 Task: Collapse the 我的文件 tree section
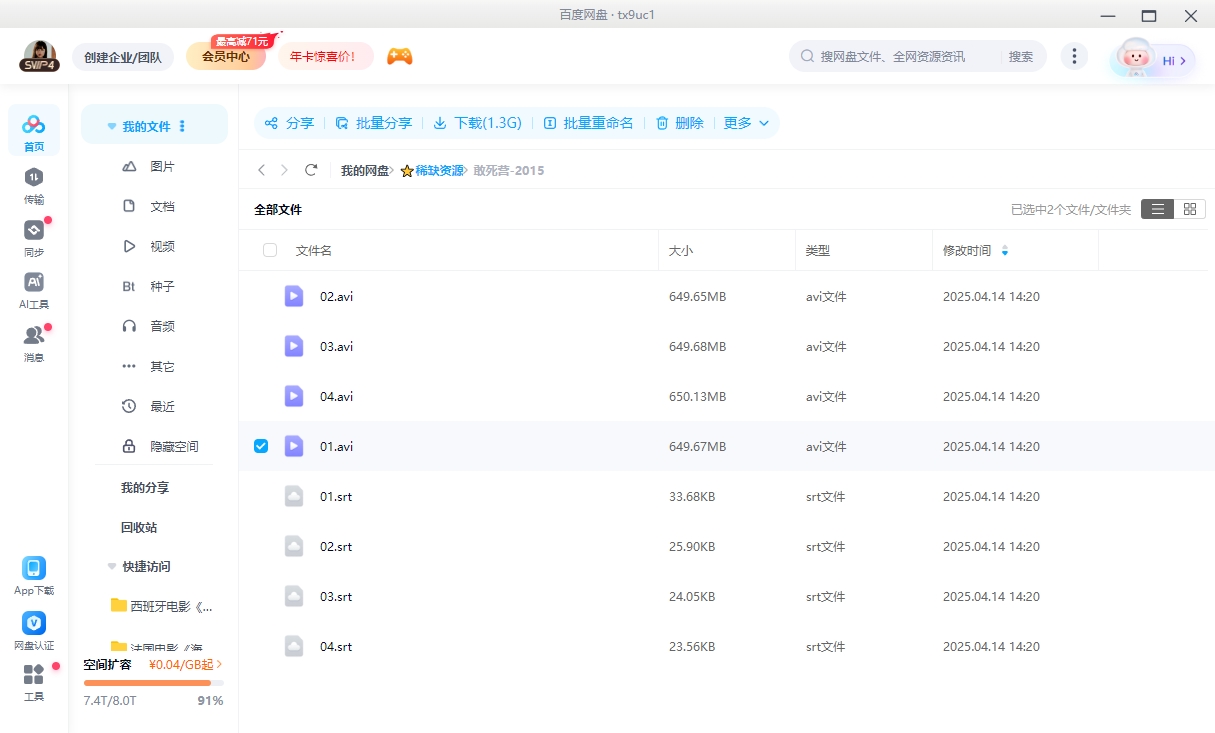(111, 124)
